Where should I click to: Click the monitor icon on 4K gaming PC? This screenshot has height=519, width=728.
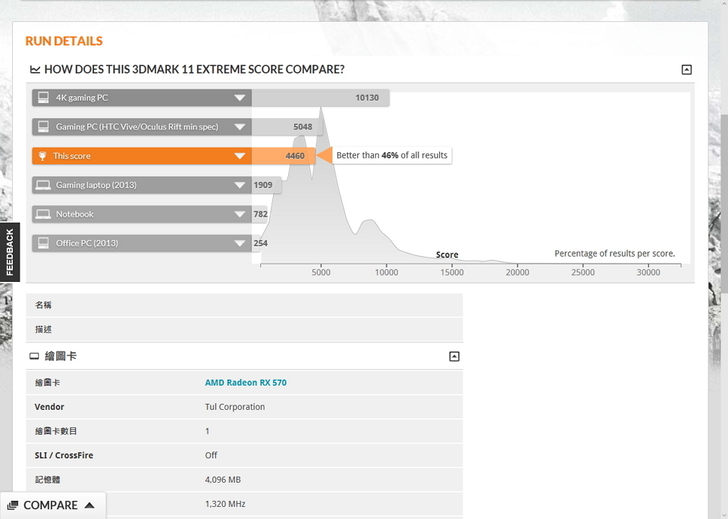42,98
